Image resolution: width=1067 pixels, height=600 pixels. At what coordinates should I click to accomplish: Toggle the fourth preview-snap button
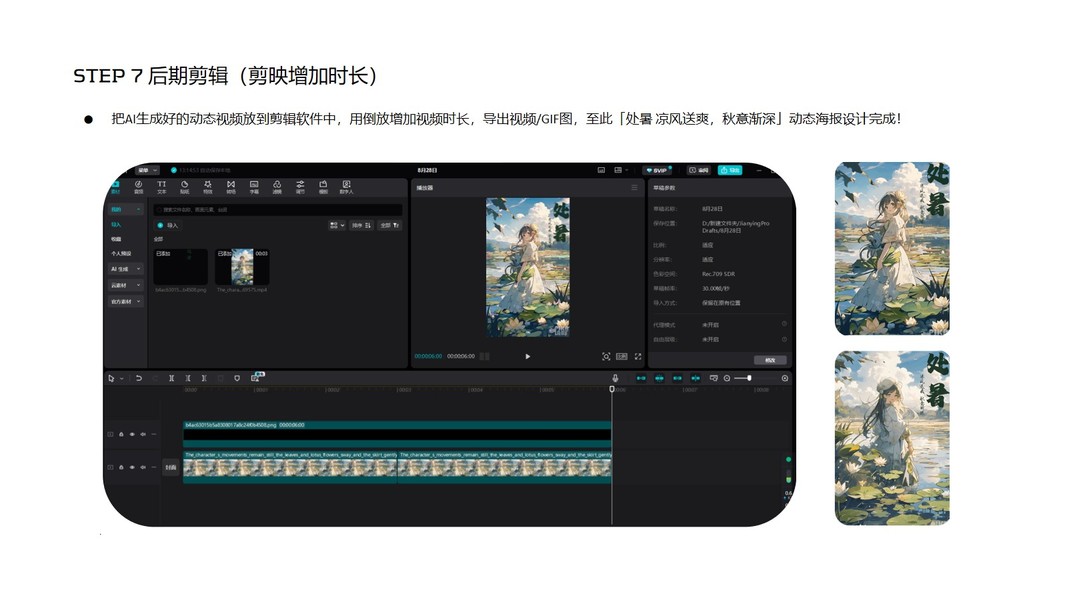pos(695,378)
